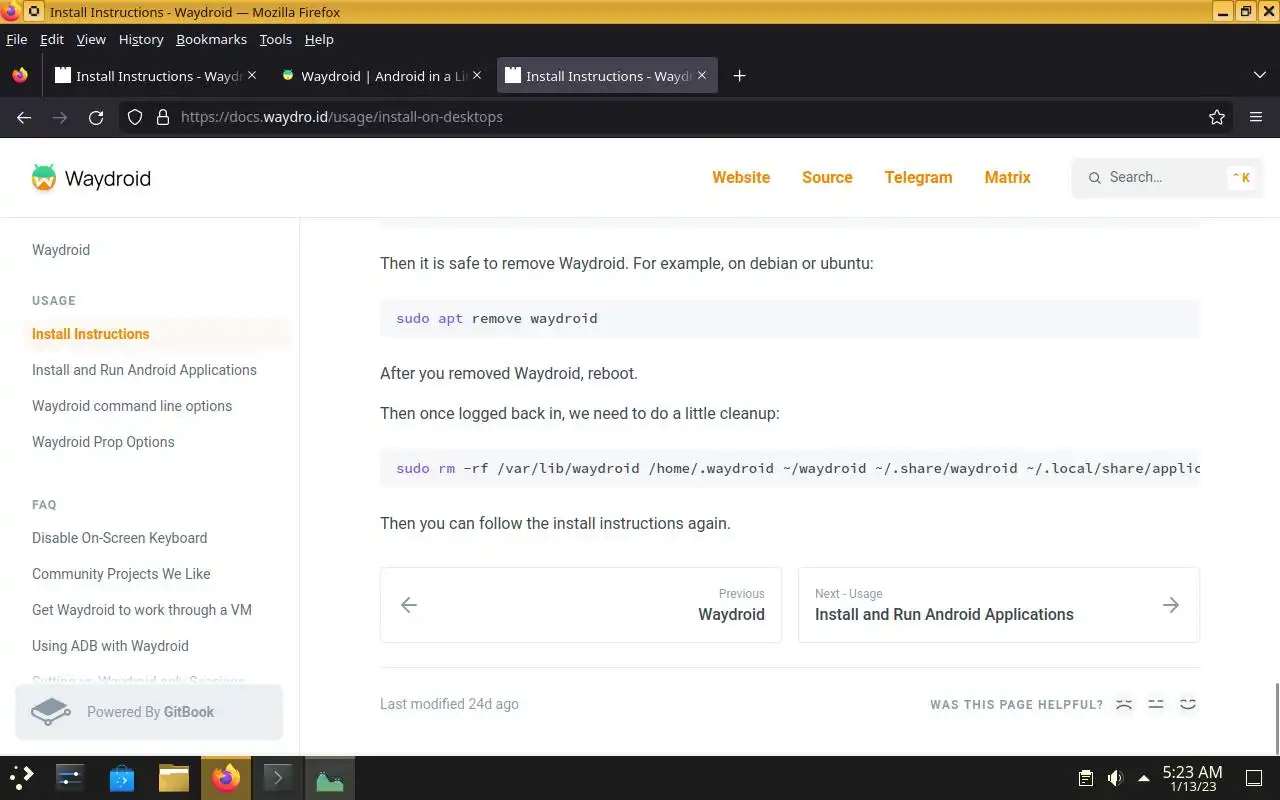Select Firefox icon in the taskbar
Viewport: 1280px width, 800px height.
(226, 777)
